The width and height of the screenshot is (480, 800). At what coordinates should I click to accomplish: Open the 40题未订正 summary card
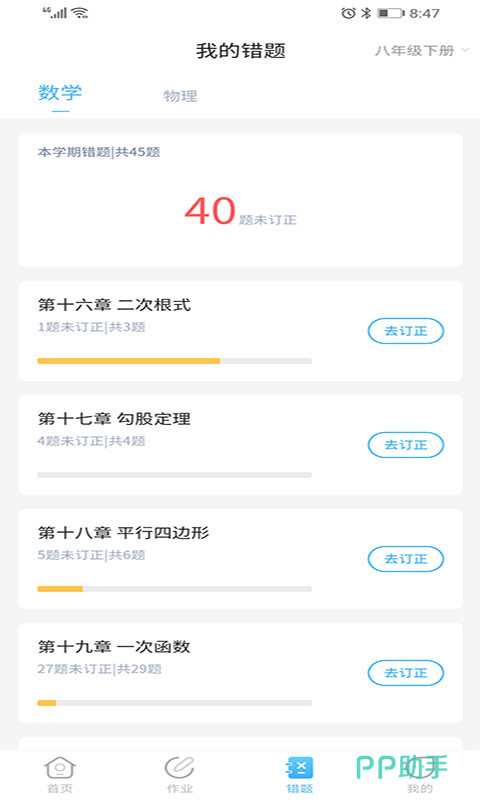pyautogui.click(x=240, y=201)
